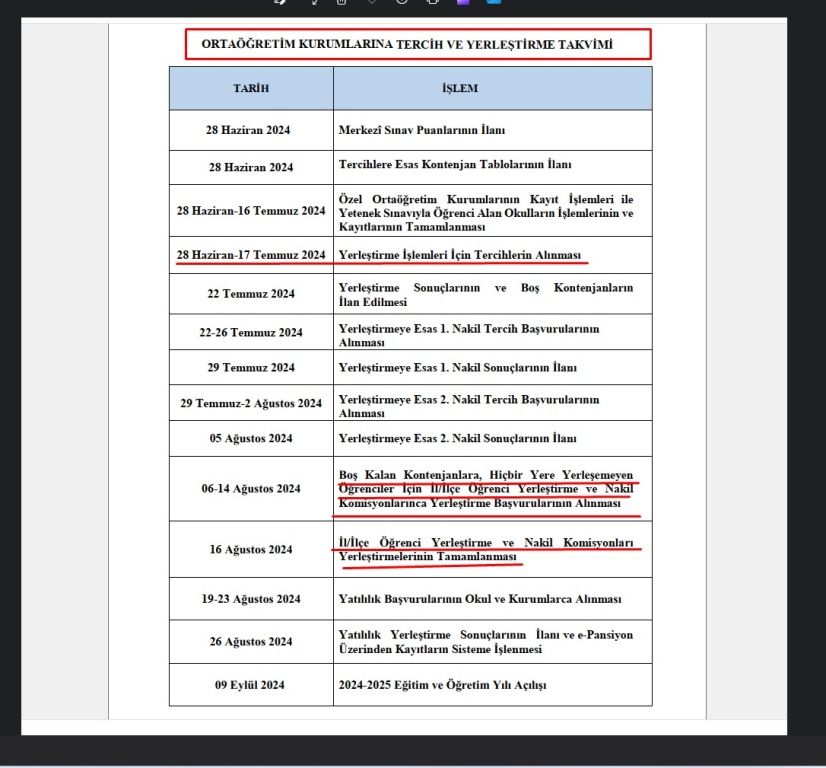
Task: Click the underlined '28 Haziran-17 Temmuz 2024' date
Action: click(x=251, y=255)
